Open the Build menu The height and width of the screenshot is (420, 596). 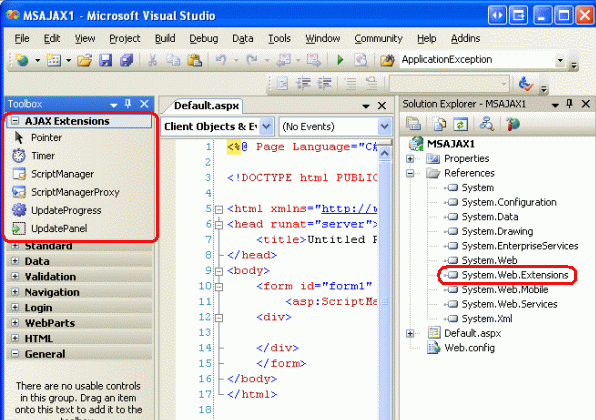[165, 38]
